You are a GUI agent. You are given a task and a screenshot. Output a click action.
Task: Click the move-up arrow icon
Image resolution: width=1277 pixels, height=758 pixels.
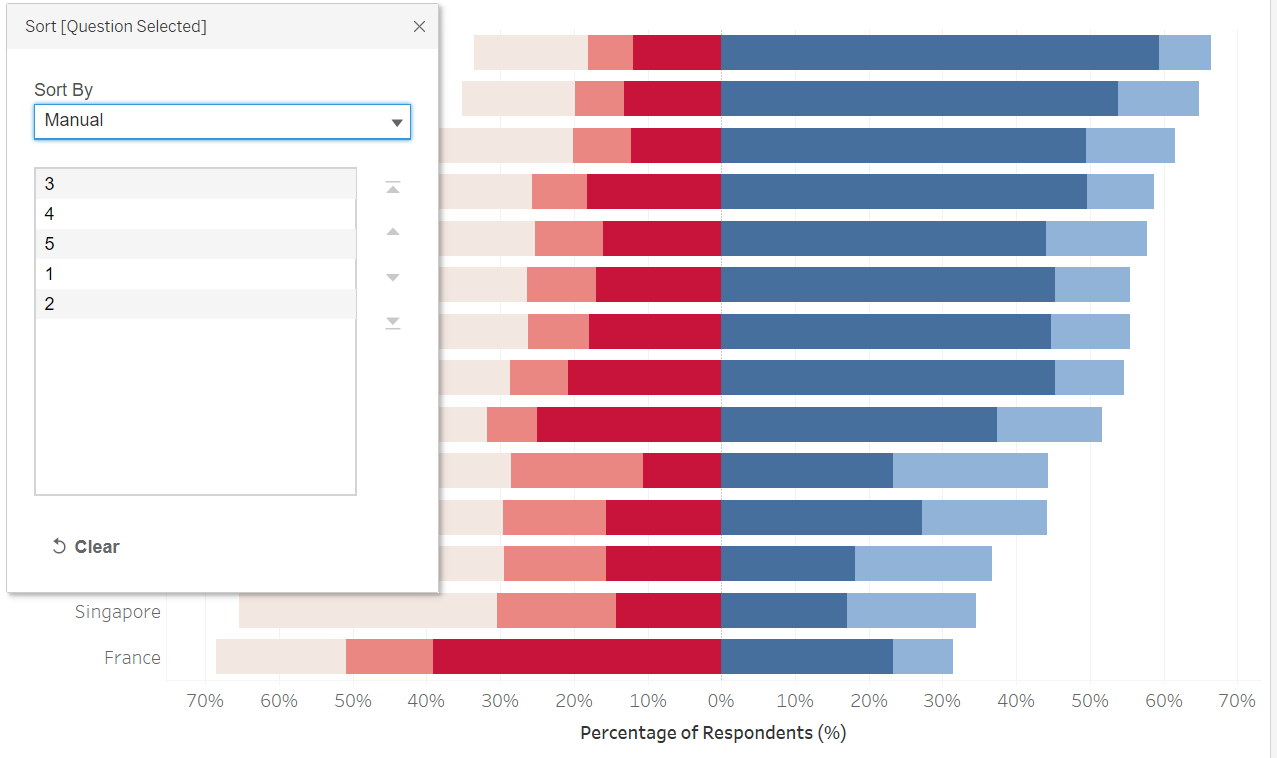[393, 232]
